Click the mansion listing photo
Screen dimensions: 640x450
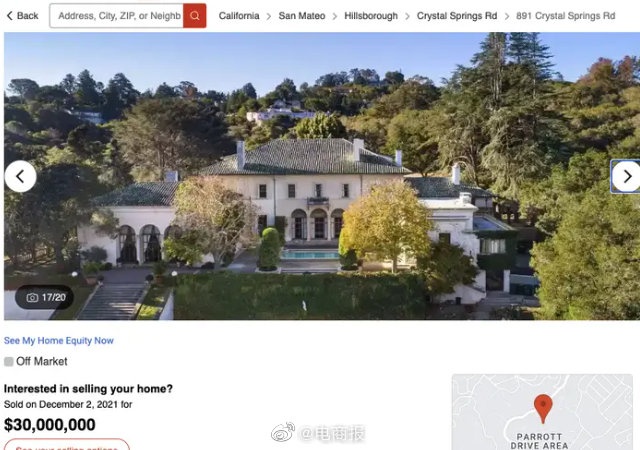[x=320, y=176]
